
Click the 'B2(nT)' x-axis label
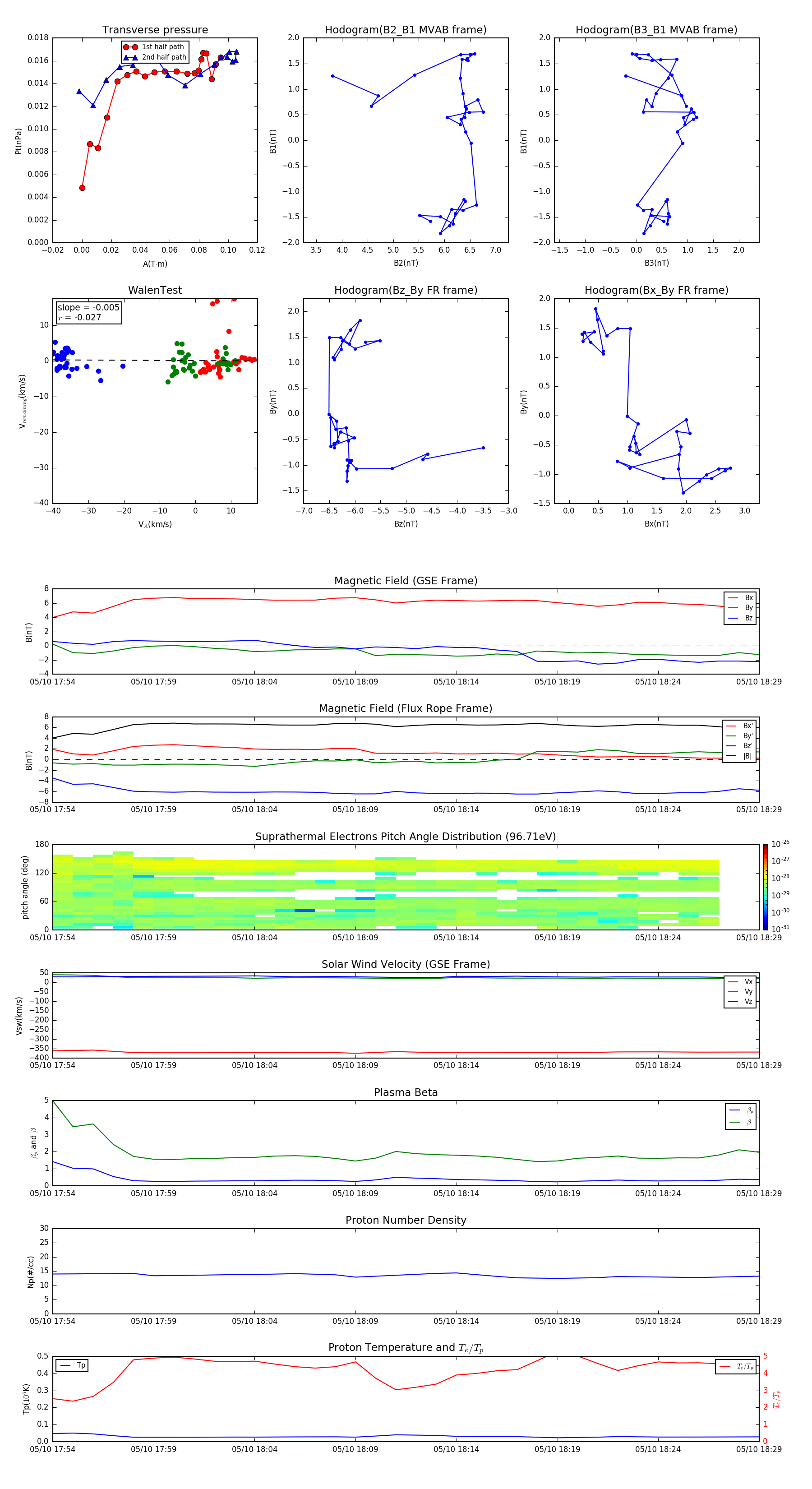406,263
